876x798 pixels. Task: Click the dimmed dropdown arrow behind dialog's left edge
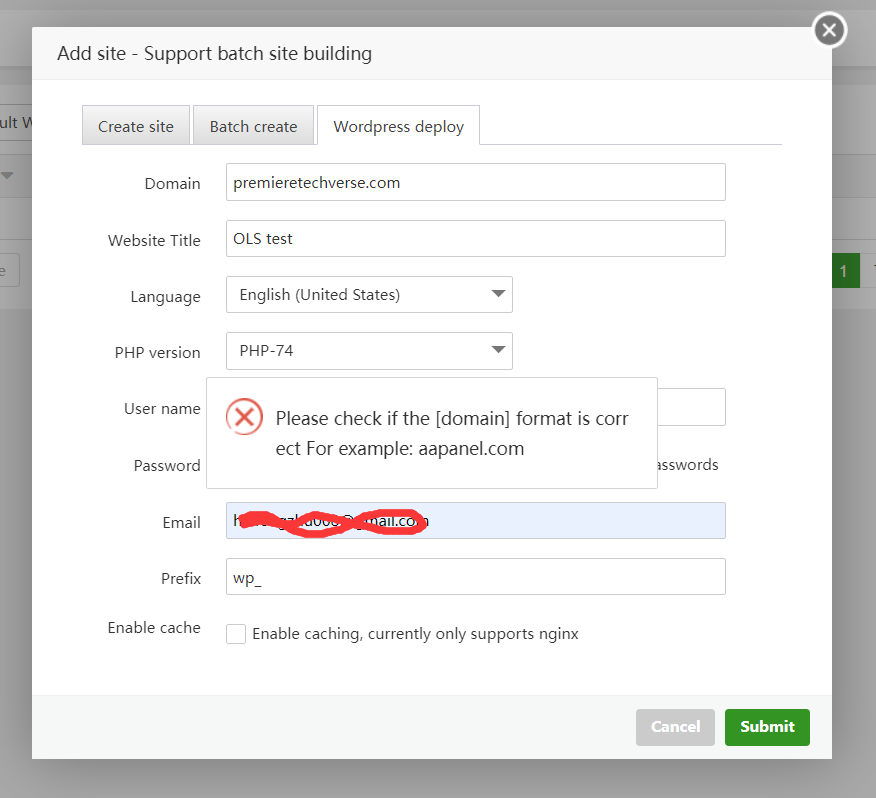coord(8,176)
